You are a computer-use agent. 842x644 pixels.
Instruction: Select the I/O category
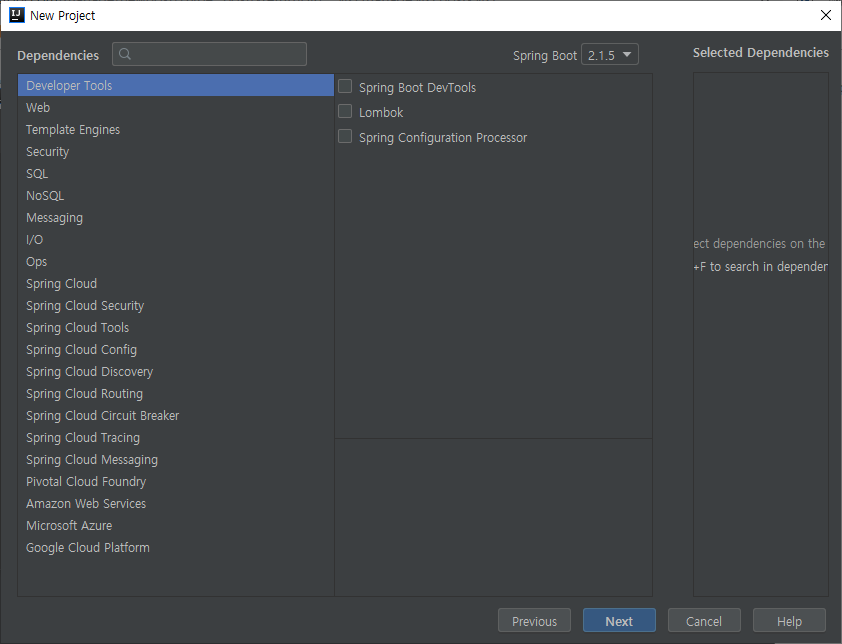[x=176, y=240]
